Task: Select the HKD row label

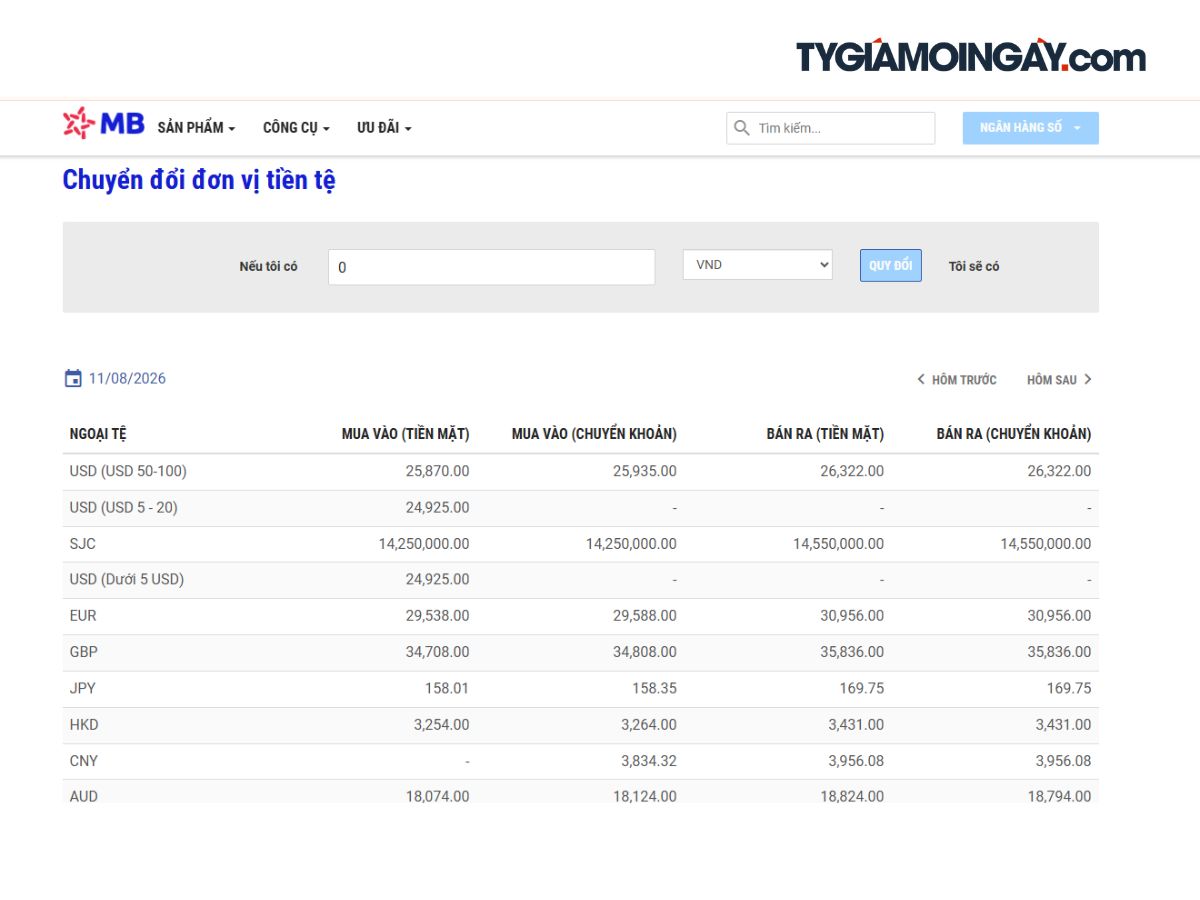Action: pyautogui.click(x=84, y=724)
